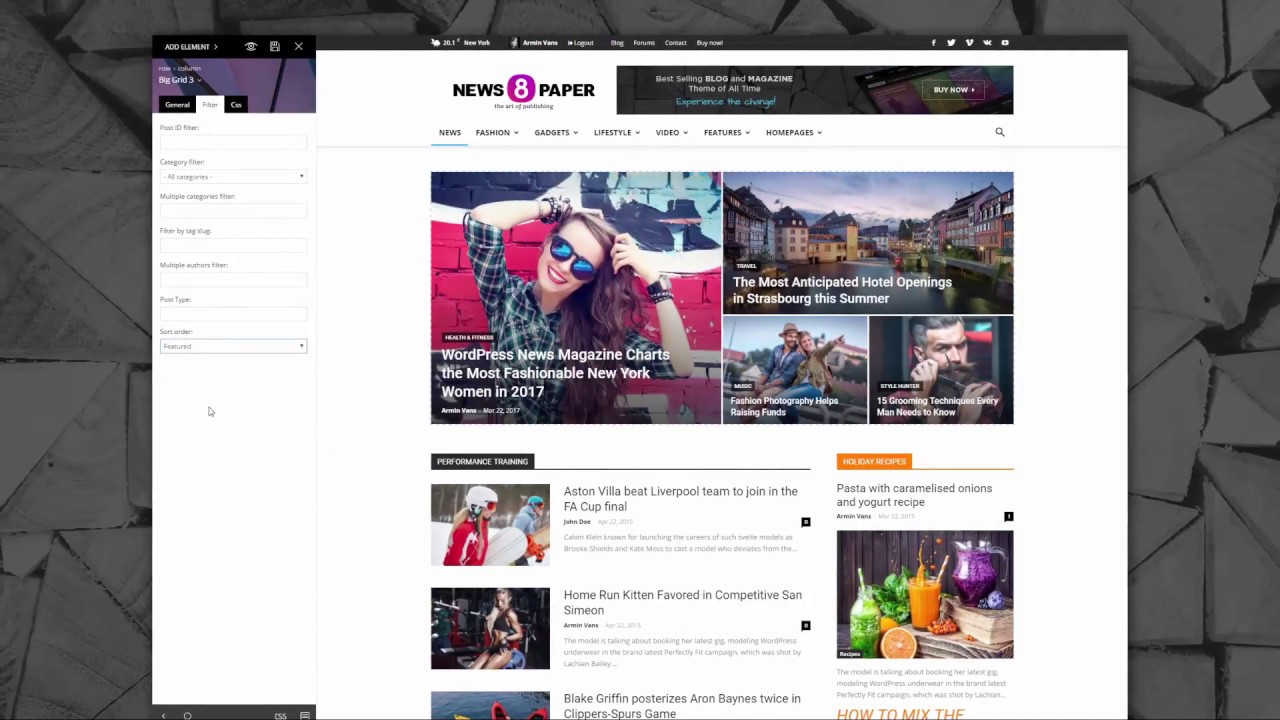Screen dimensions: 1280x720
Task: Click the Newspaper 8 logo
Action: point(524,90)
